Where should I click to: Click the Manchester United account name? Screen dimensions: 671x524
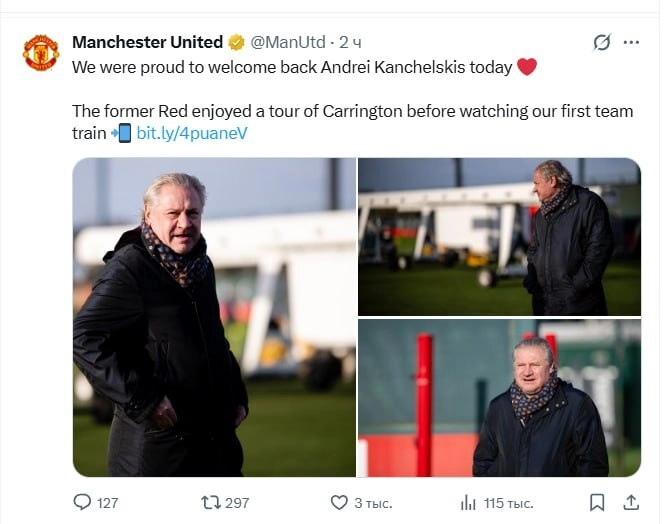tap(147, 42)
